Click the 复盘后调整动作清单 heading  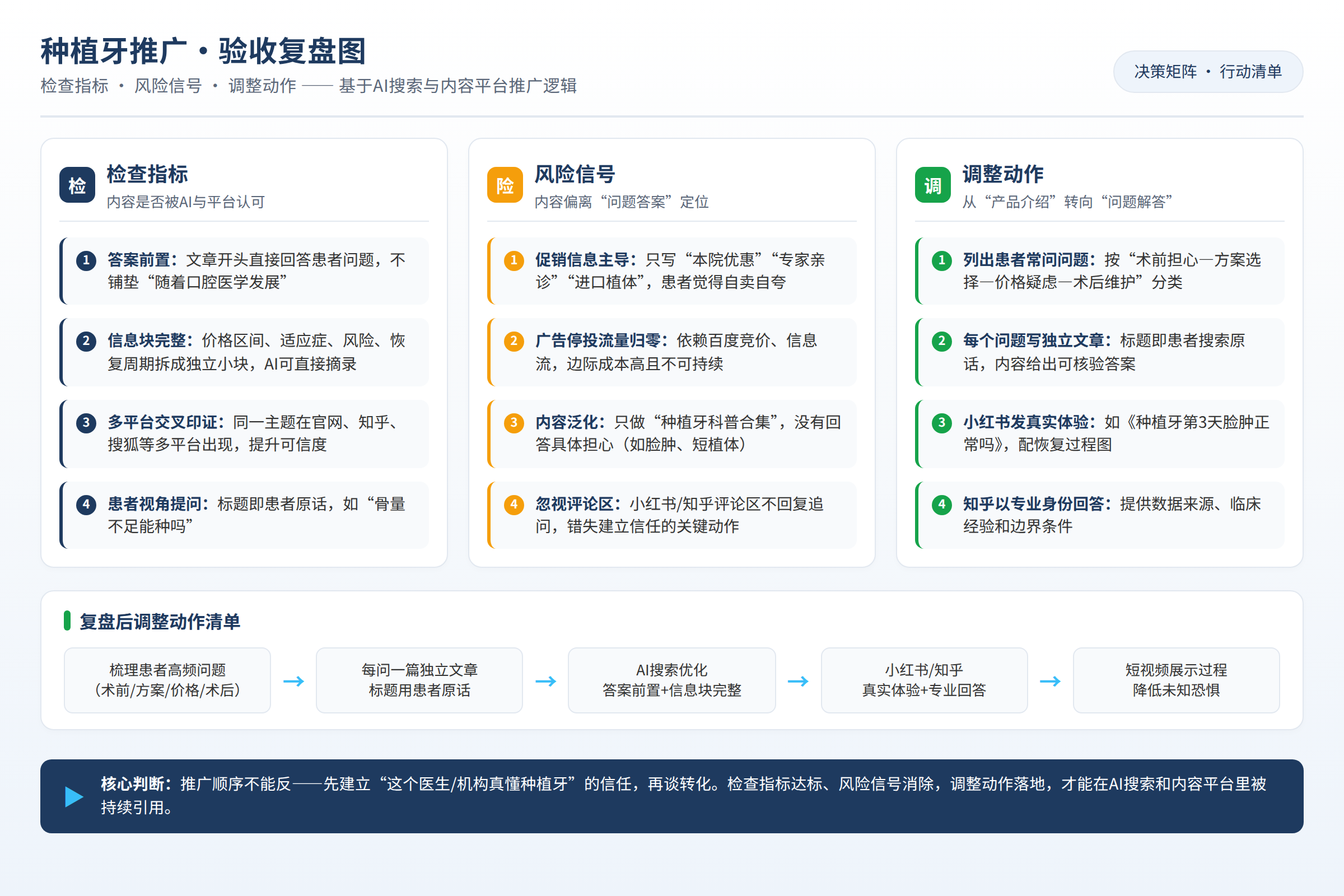tap(160, 622)
